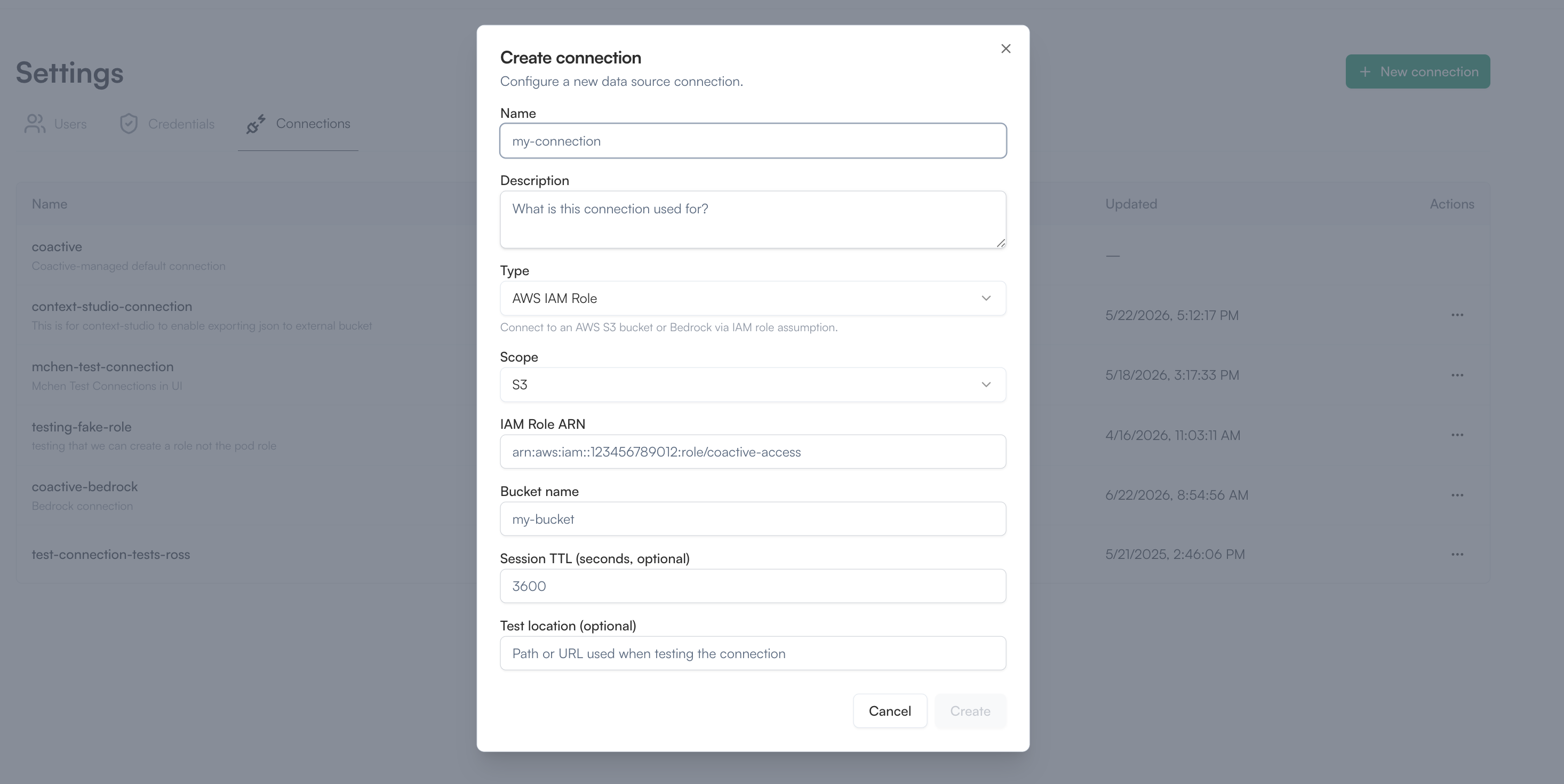
Task: Click the 5/18/2026, 3:17:33 PM timestamp
Action: (1172, 375)
